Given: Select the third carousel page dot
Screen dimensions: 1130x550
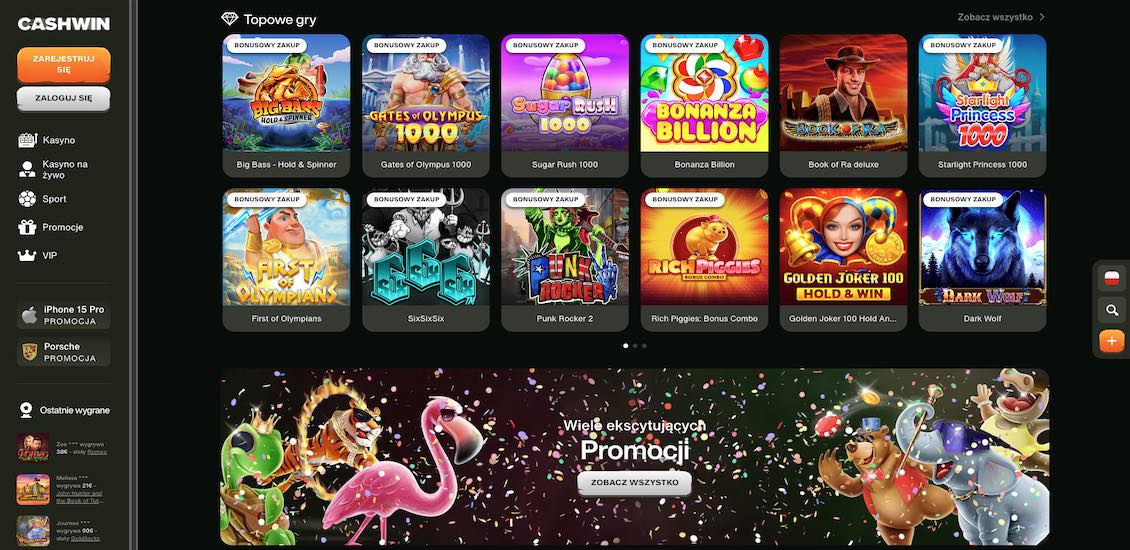Looking at the screenshot, I should coord(644,346).
